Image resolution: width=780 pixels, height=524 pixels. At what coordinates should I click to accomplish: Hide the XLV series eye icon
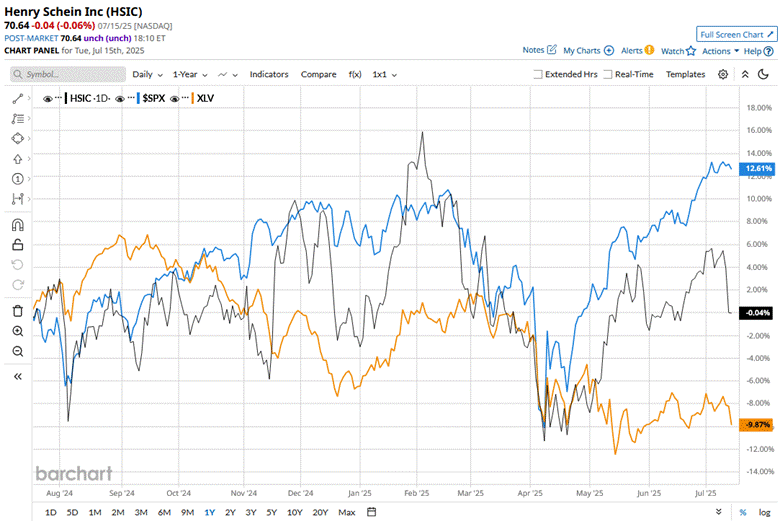click(174, 99)
